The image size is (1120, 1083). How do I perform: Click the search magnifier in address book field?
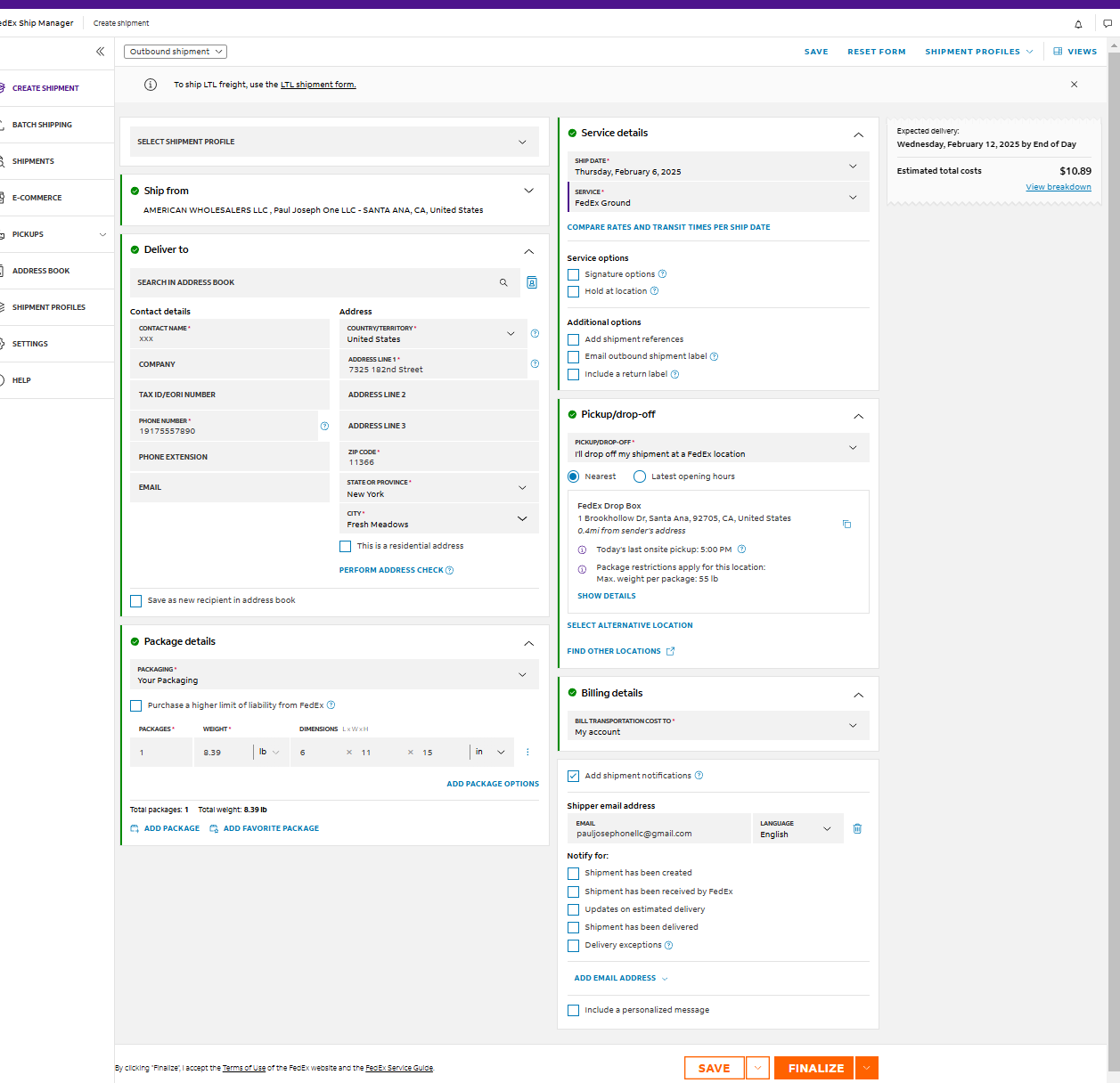click(503, 282)
